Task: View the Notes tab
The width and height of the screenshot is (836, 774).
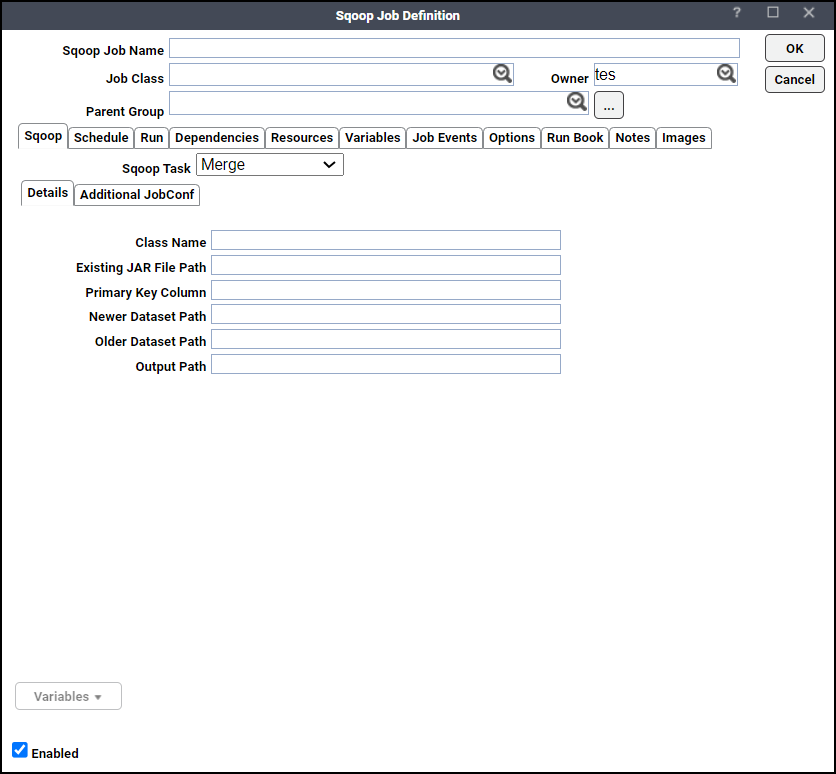Action: [x=632, y=138]
